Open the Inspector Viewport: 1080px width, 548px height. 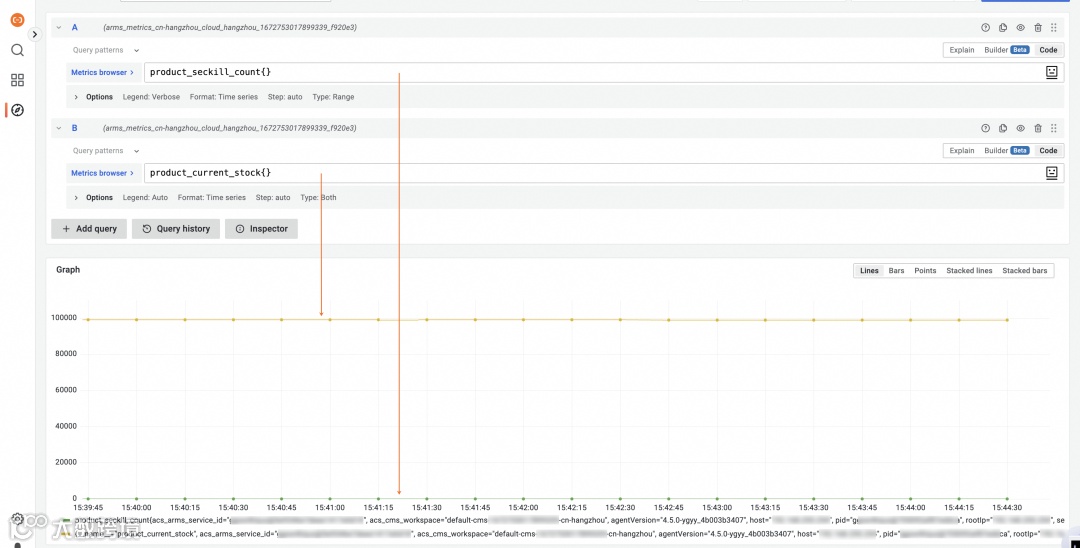pyautogui.click(x=261, y=229)
